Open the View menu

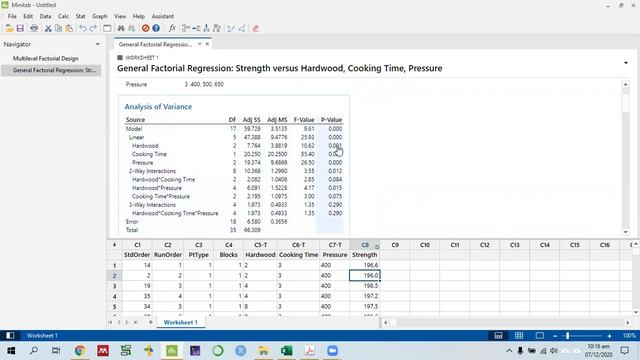point(120,16)
